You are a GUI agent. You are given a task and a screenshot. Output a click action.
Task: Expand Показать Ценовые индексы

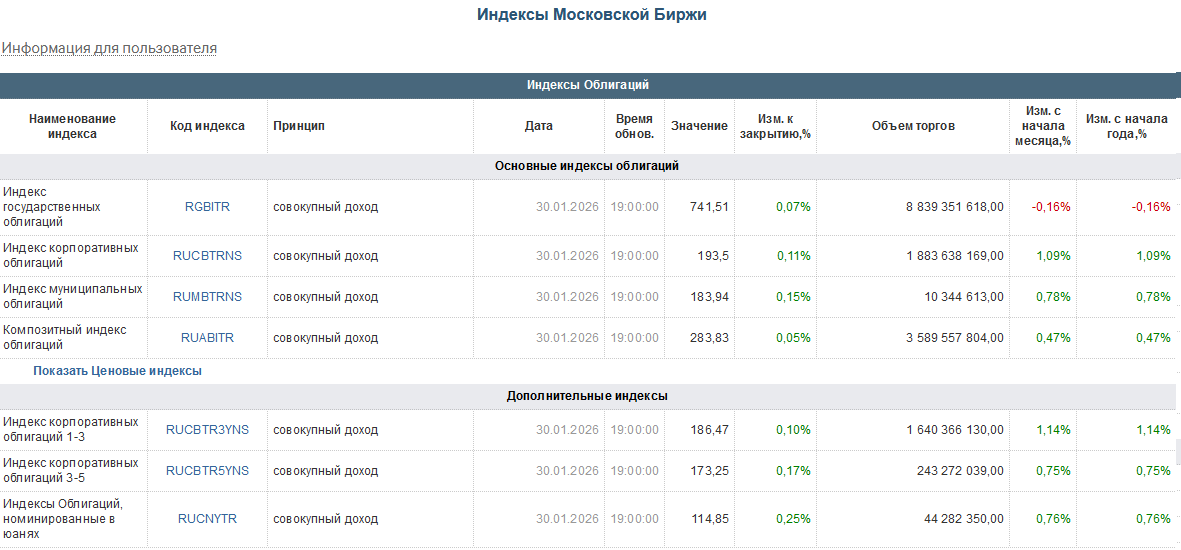coord(117,371)
